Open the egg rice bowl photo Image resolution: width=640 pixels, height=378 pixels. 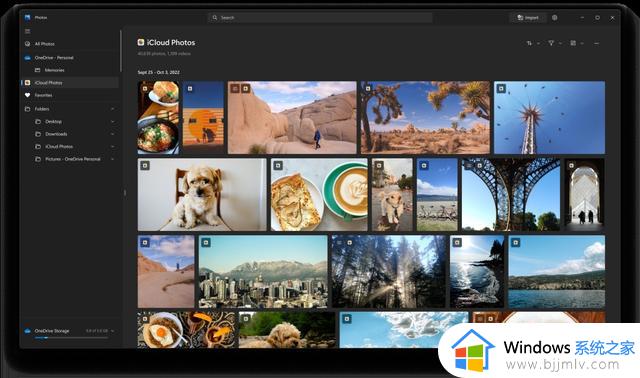186,330
